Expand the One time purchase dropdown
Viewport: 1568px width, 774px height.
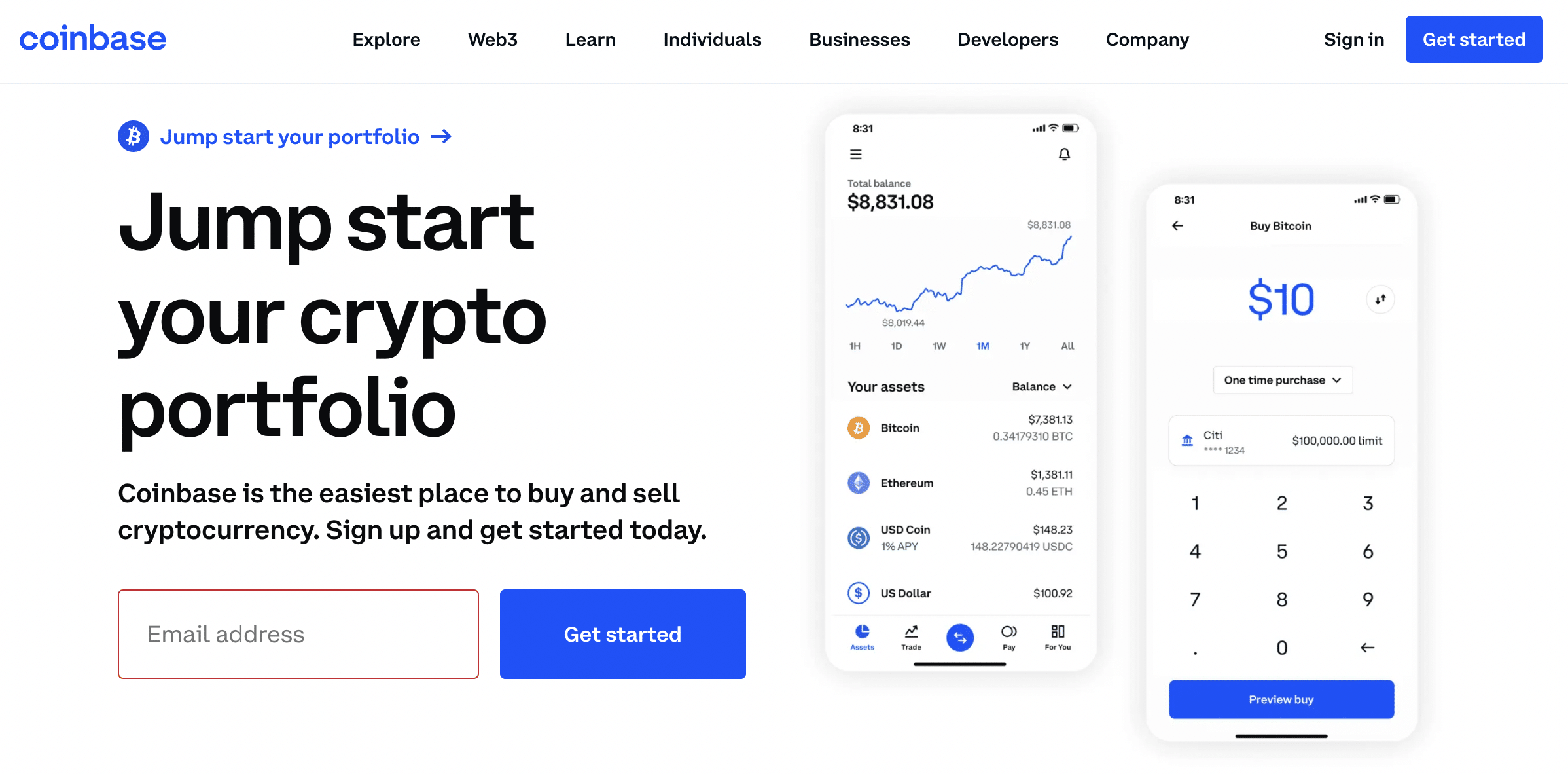coord(1282,381)
